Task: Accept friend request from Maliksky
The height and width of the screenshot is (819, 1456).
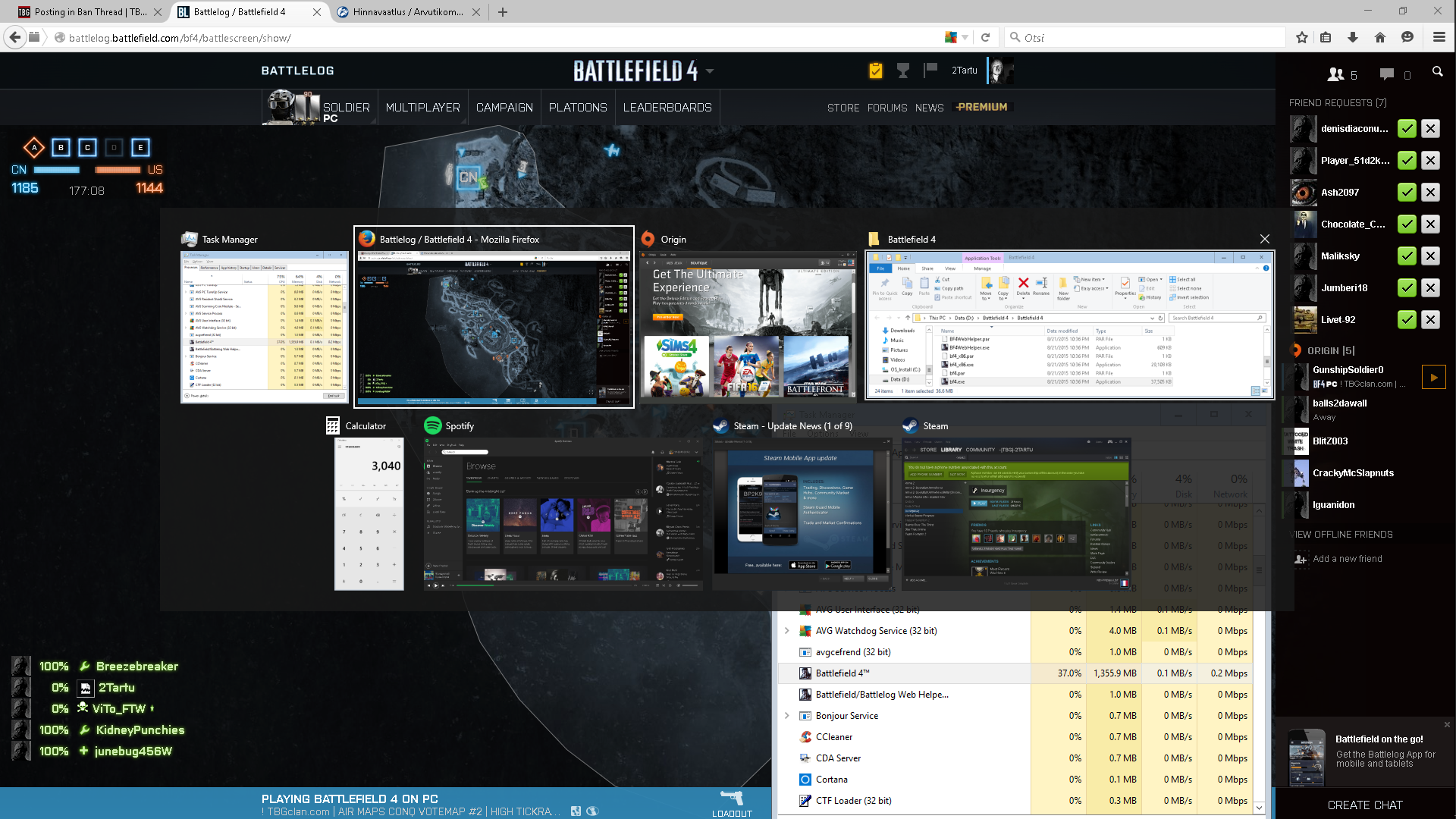Action: pos(1407,256)
